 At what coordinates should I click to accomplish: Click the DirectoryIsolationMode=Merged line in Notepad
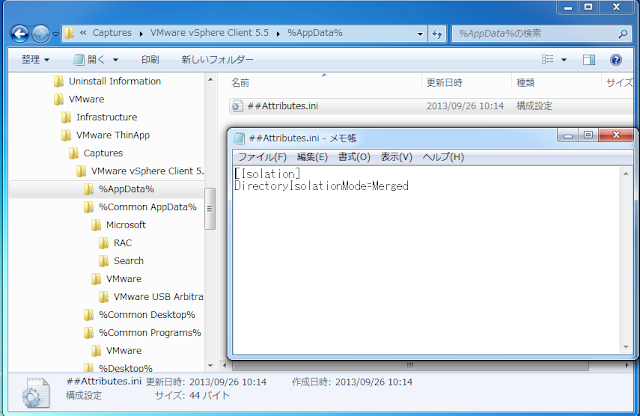pos(321,186)
